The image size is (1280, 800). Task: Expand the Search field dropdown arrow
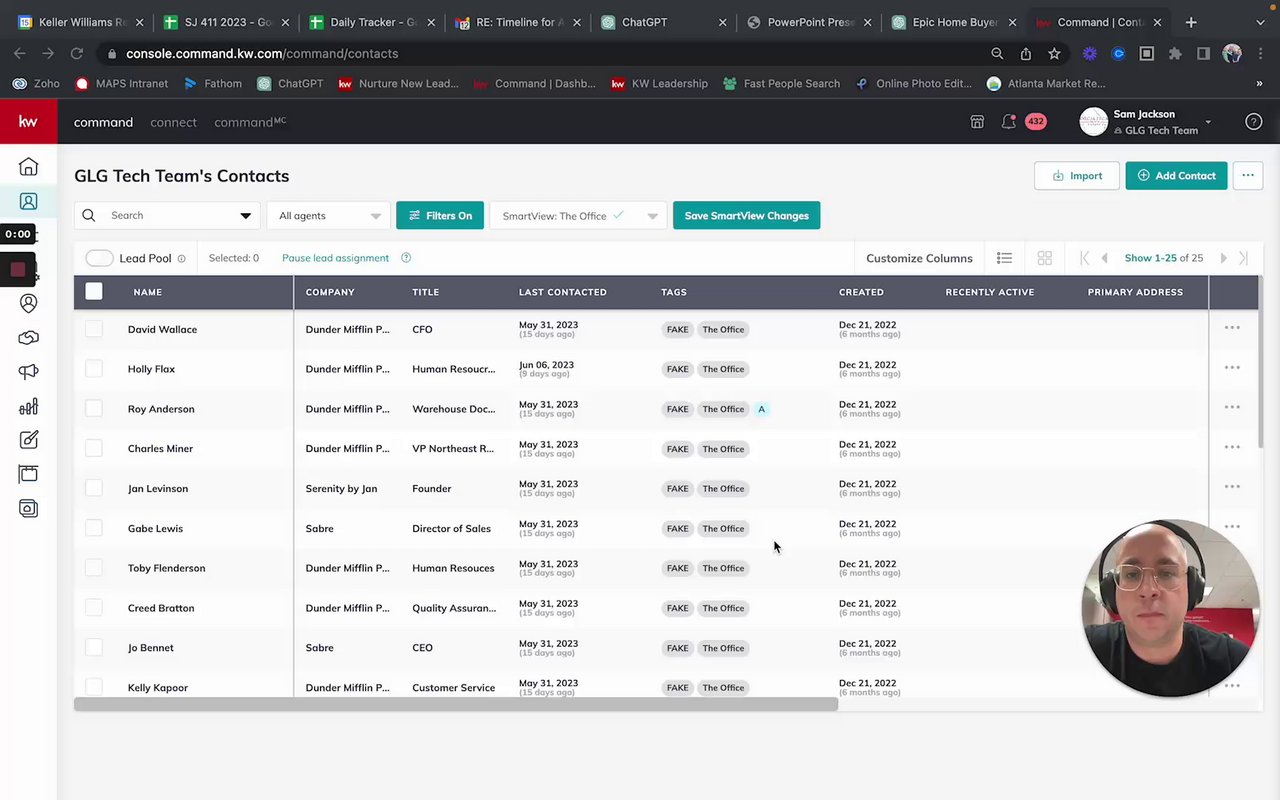click(245, 216)
